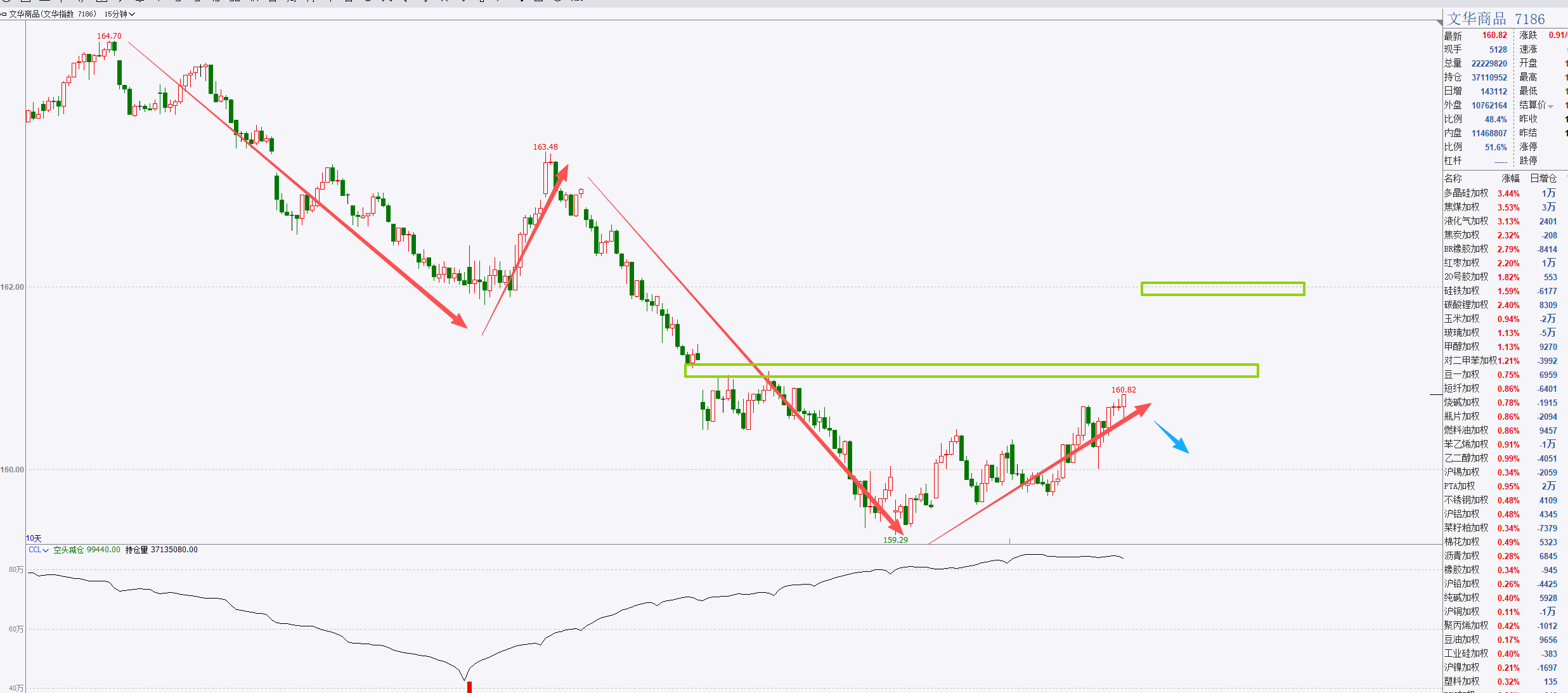Image resolution: width=1568 pixels, height=693 pixels.
Task: Click the link icon beside 文华商品 title
Action: coord(4,14)
